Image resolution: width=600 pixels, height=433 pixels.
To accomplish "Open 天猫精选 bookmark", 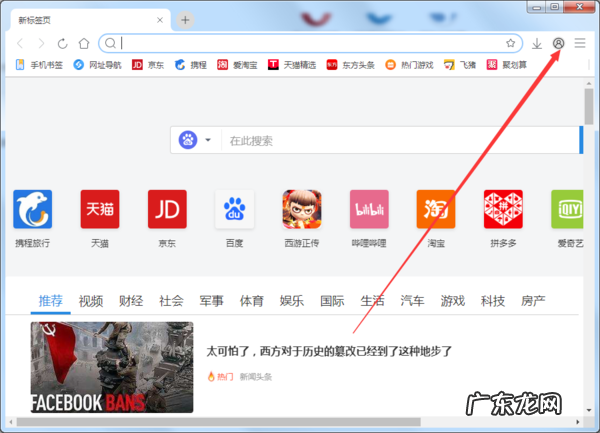I will tap(292, 65).
